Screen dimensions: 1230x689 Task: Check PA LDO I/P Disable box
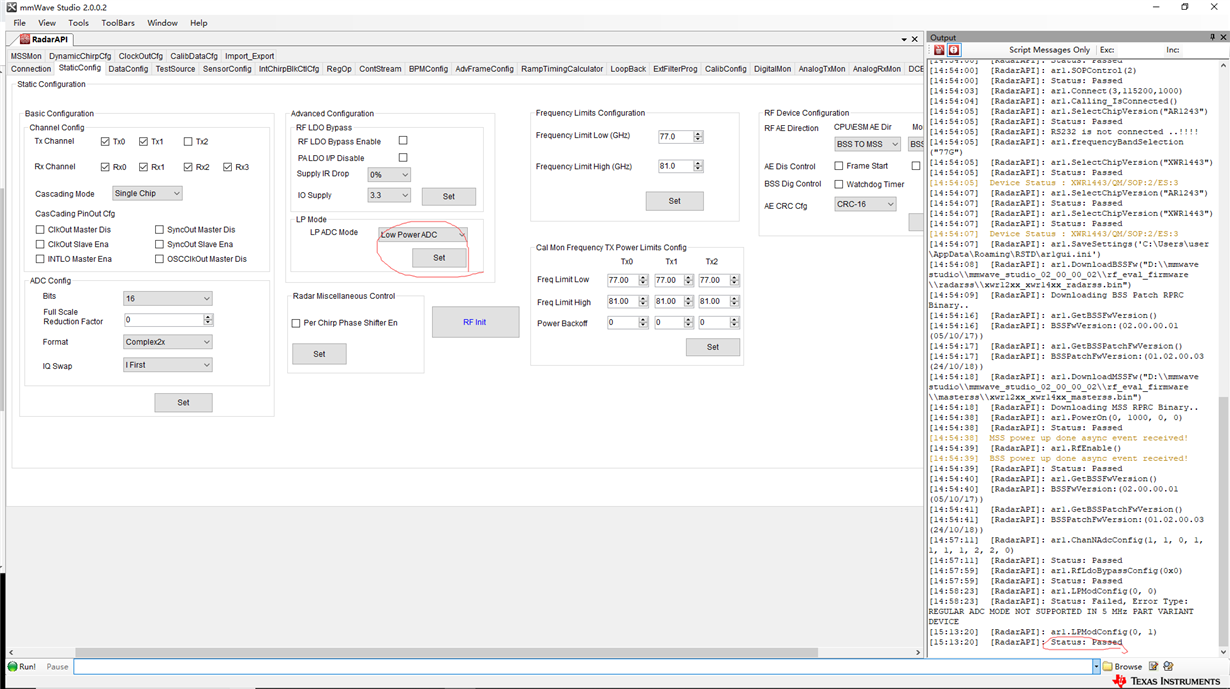(x=403, y=157)
